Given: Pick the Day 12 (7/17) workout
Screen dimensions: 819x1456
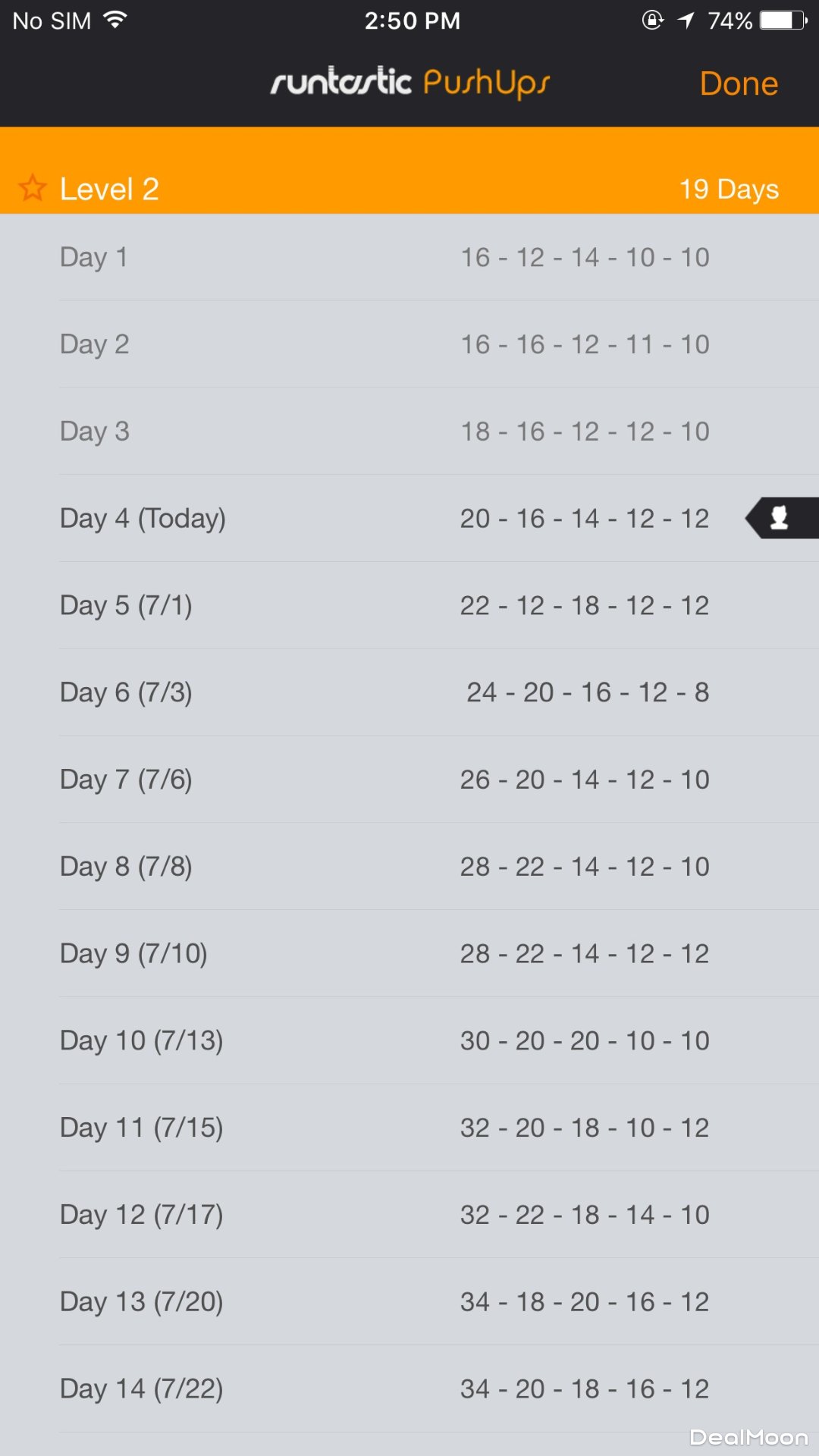Looking at the screenshot, I should tap(409, 1215).
